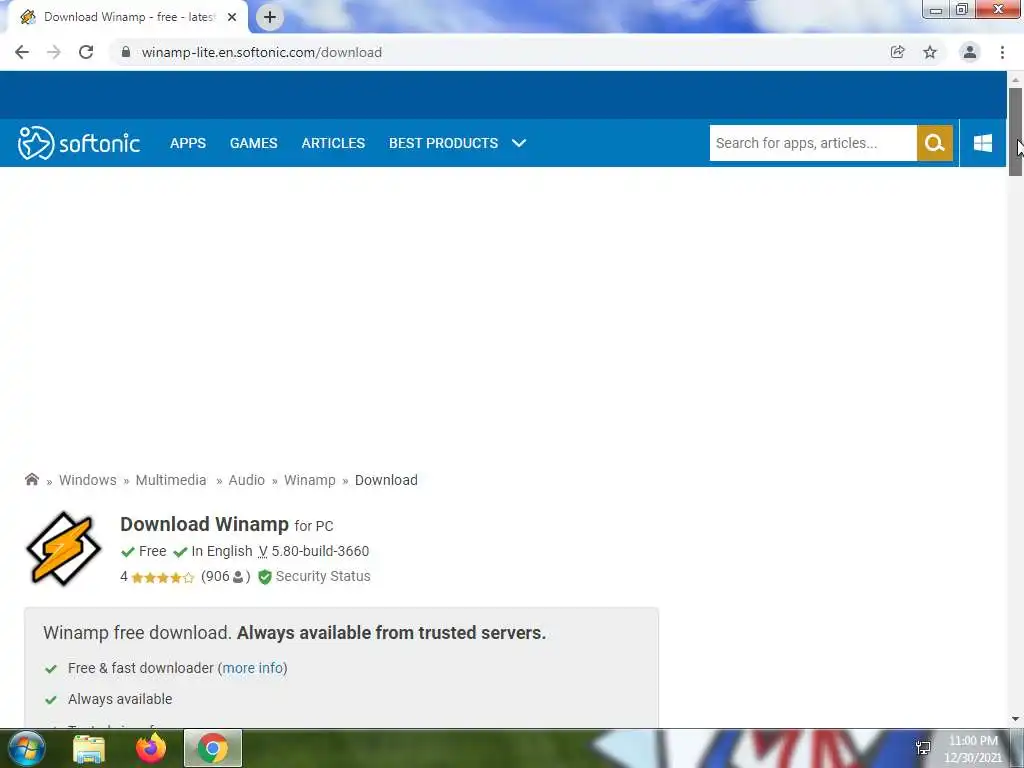Click the browser forward arrow

point(54,52)
